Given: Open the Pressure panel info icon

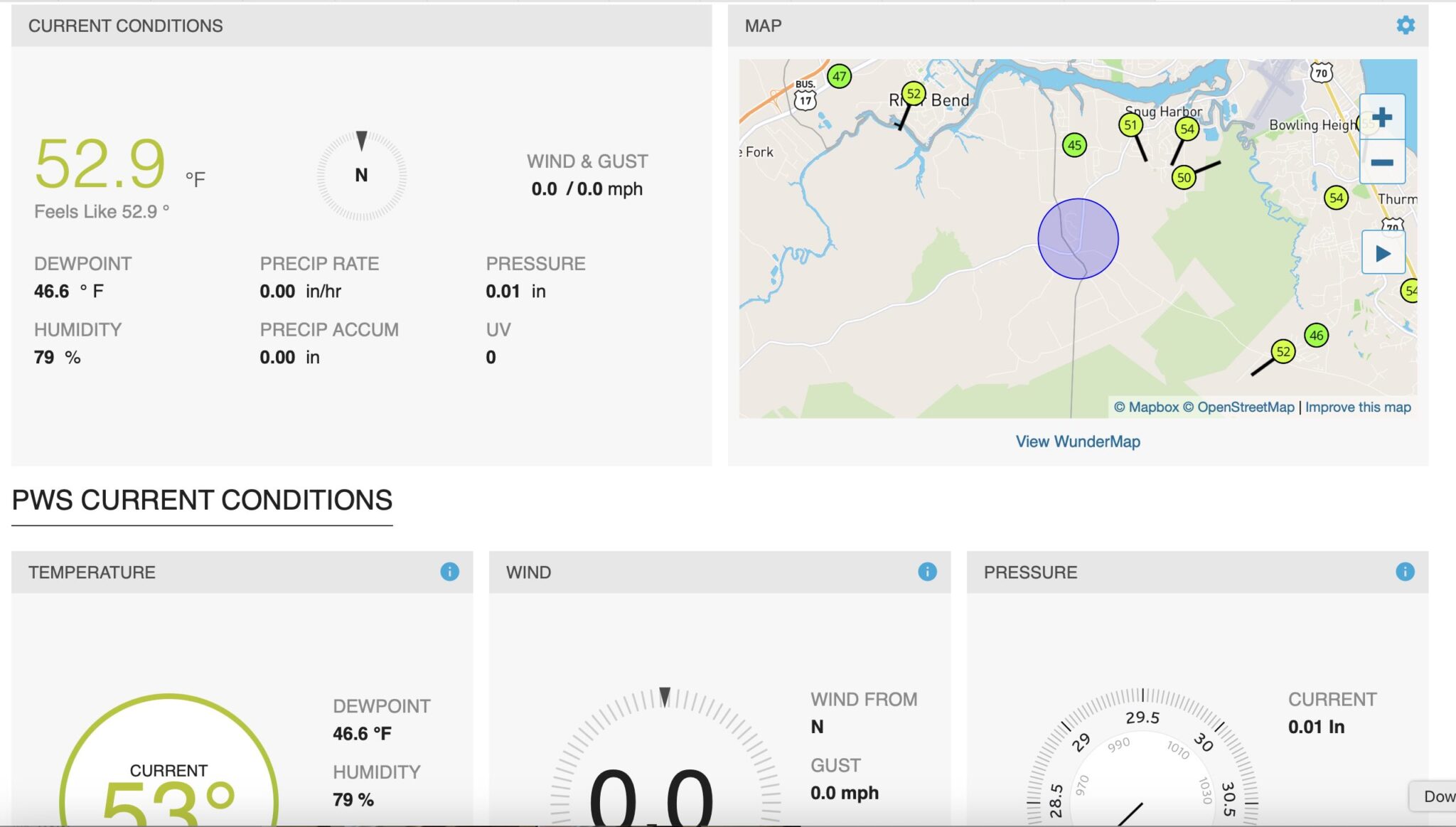Looking at the screenshot, I should click(1404, 571).
